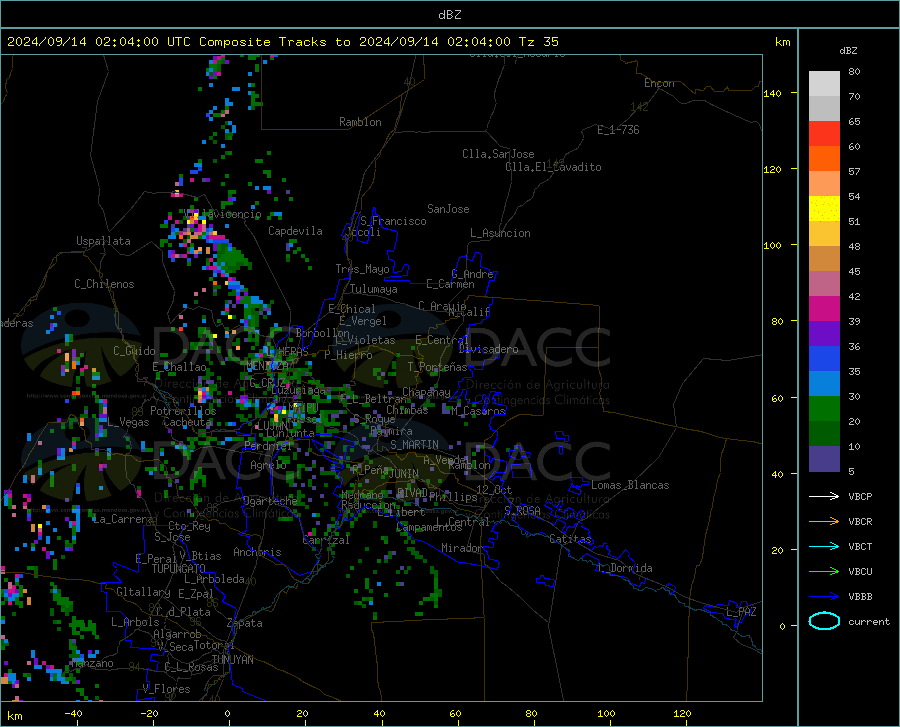The width and height of the screenshot is (900, 727).
Task: Click the Manzano map label
Action: (x=92, y=663)
